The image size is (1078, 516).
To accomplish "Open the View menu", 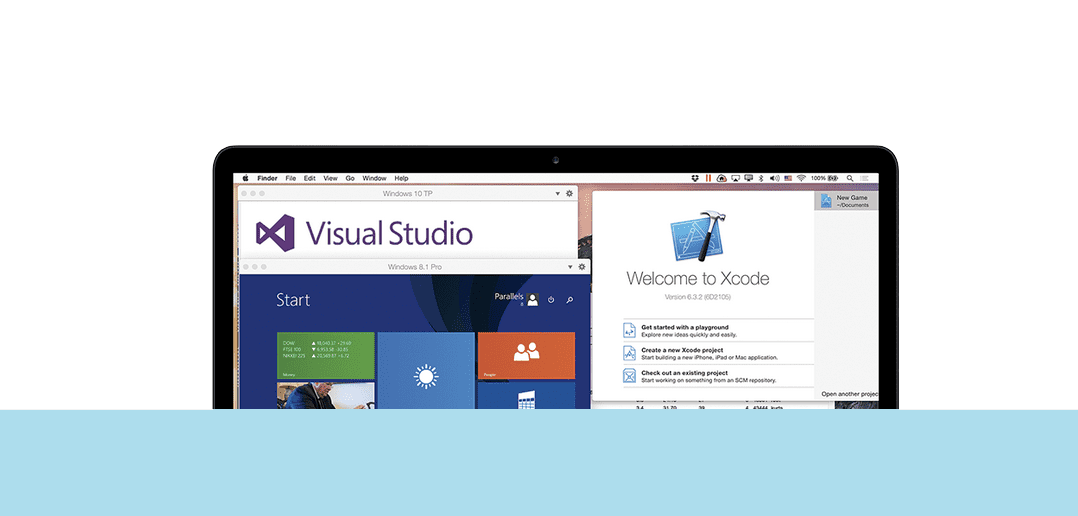I will 331,178.
